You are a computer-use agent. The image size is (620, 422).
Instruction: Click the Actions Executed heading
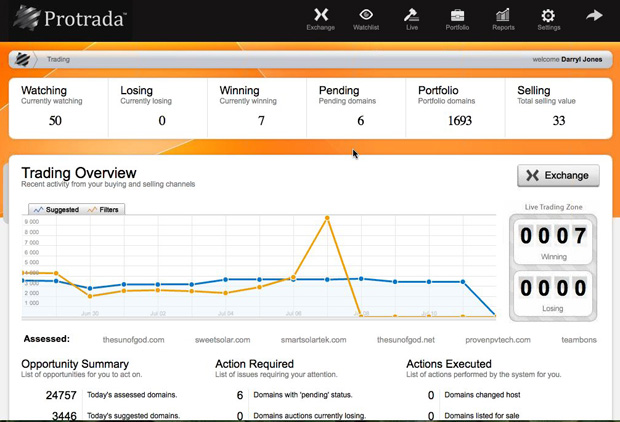tap(449, 364)
